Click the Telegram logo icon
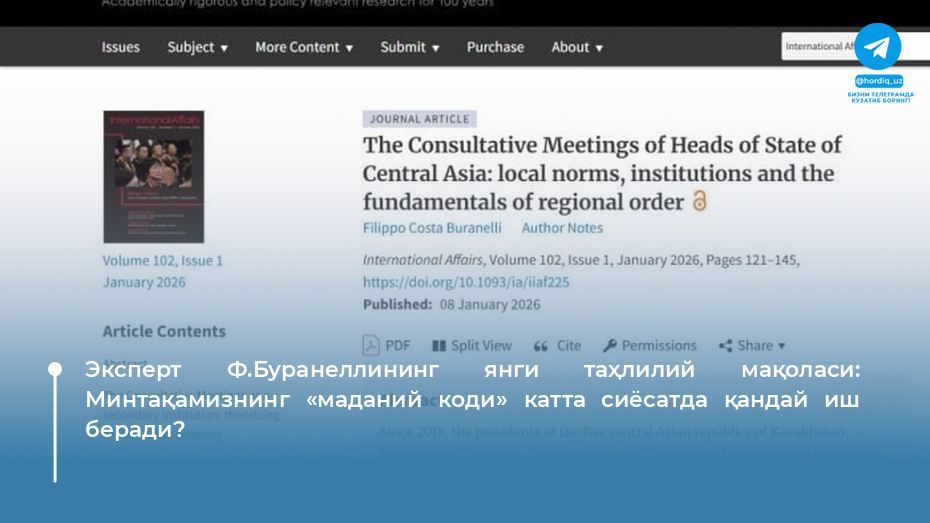The width and height of the screenshot is (930, 523). pos(877,47)
